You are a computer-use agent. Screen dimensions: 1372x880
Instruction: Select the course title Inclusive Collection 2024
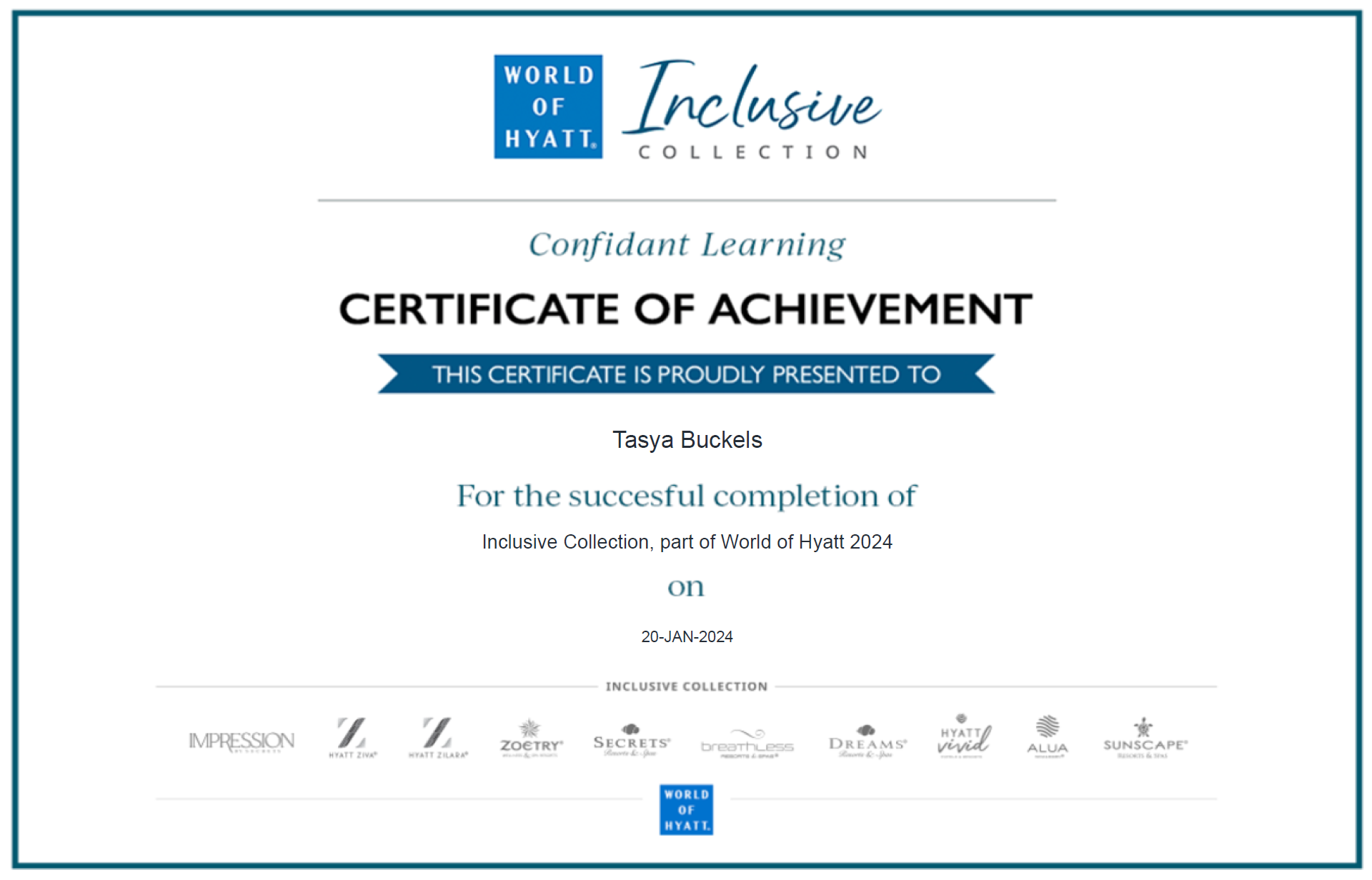pos(686,541)
